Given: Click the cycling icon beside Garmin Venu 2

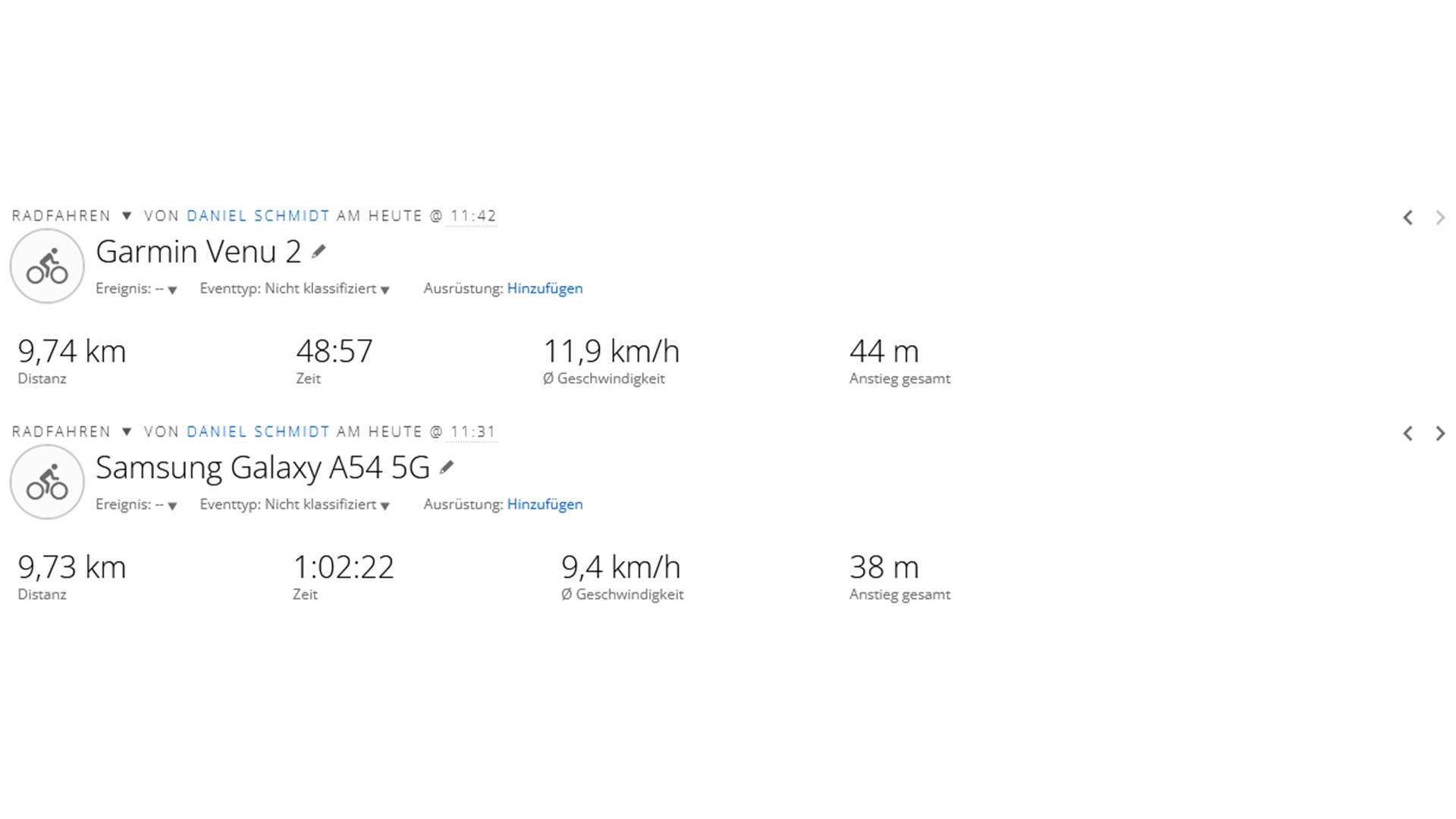Looking at the screenshot, I should (47, 266).
